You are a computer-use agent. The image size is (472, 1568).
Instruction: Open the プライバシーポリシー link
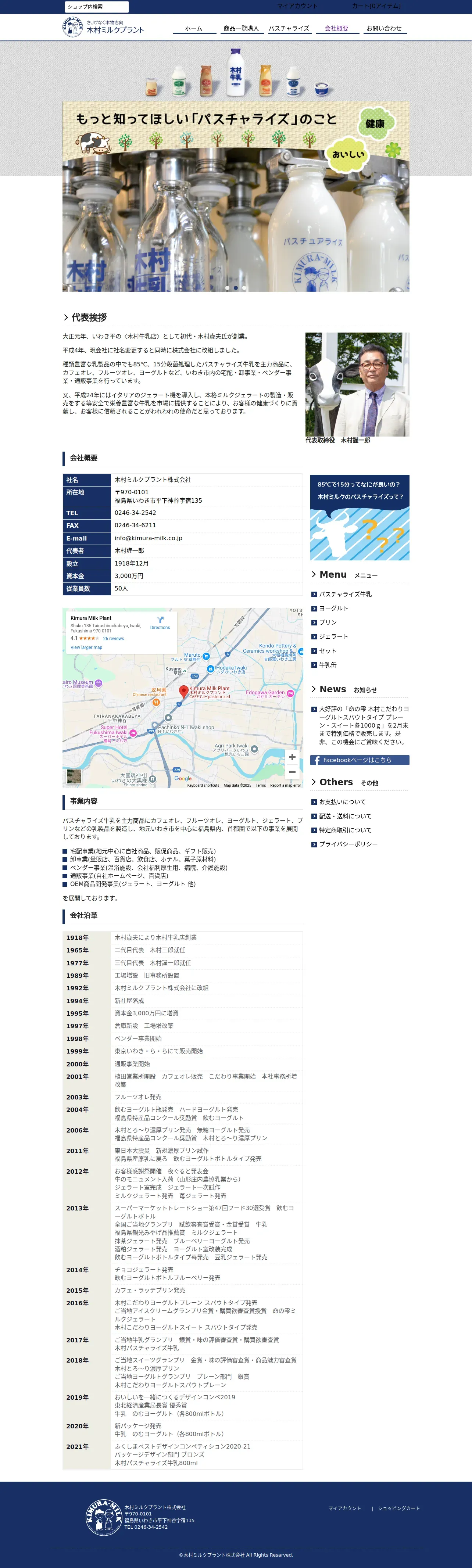point(348,844)
